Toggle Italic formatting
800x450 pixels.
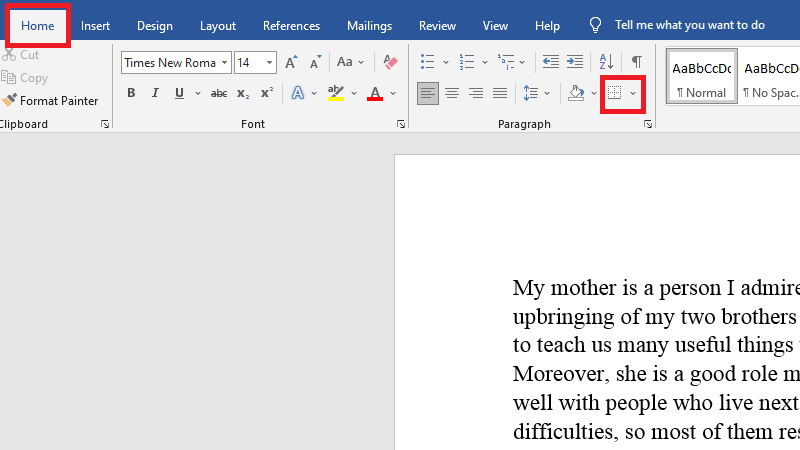click(x=155, y=94)
